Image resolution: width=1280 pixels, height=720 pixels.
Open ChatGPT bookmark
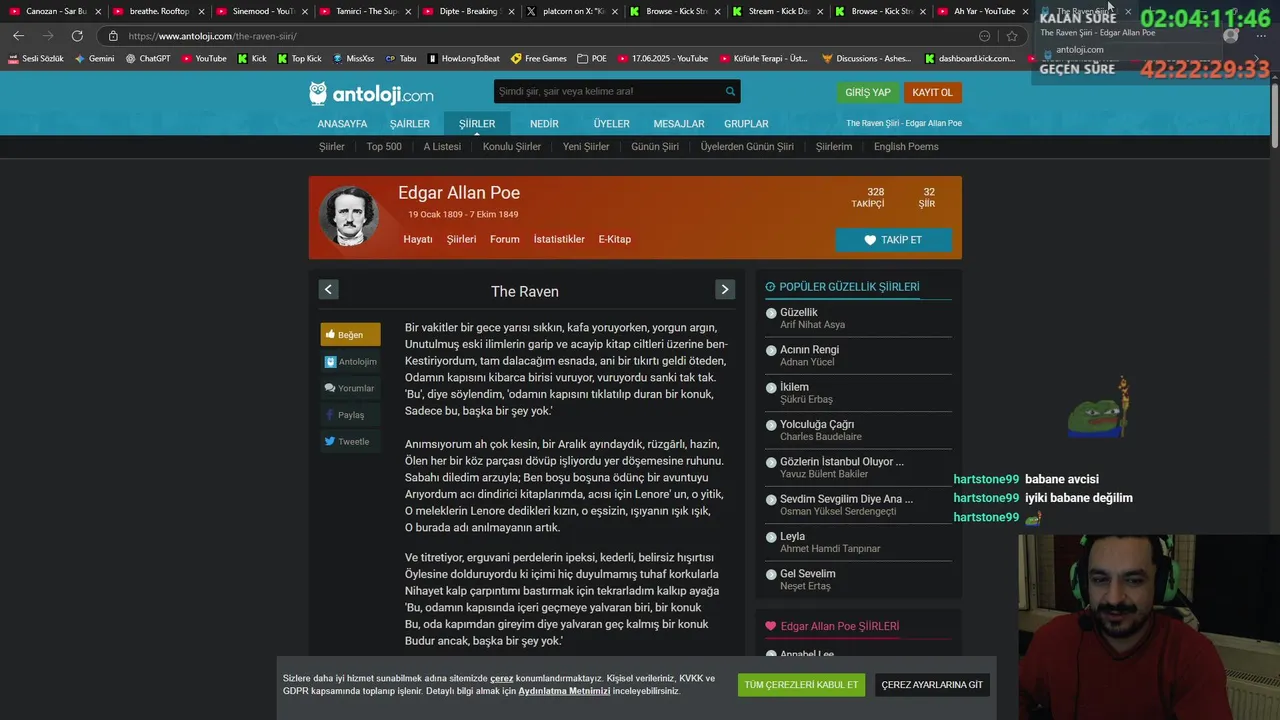click(148, 59)
